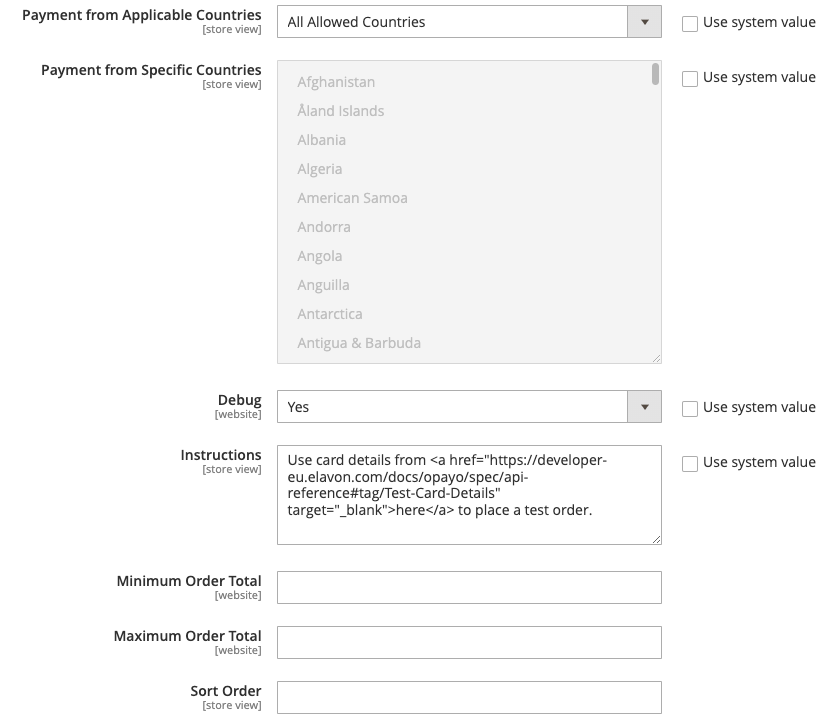Click the resize handle of countries list
This screenshot has height=725, width=837.
pos(657,359)
